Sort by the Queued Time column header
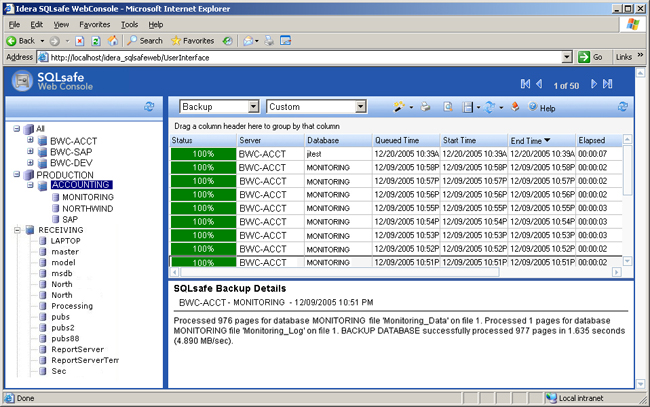The width and height of the screenshot is (650, 407). pos(405,140)
